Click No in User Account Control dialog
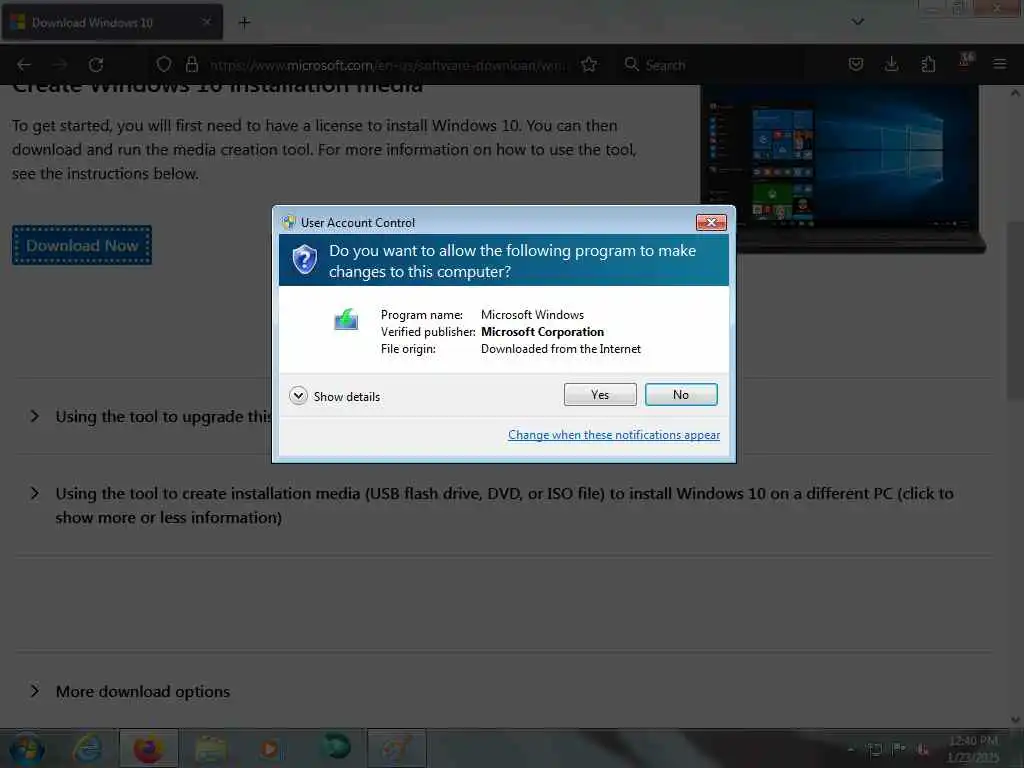This screenshot has height=768, width=1024. tap(680, 394)
